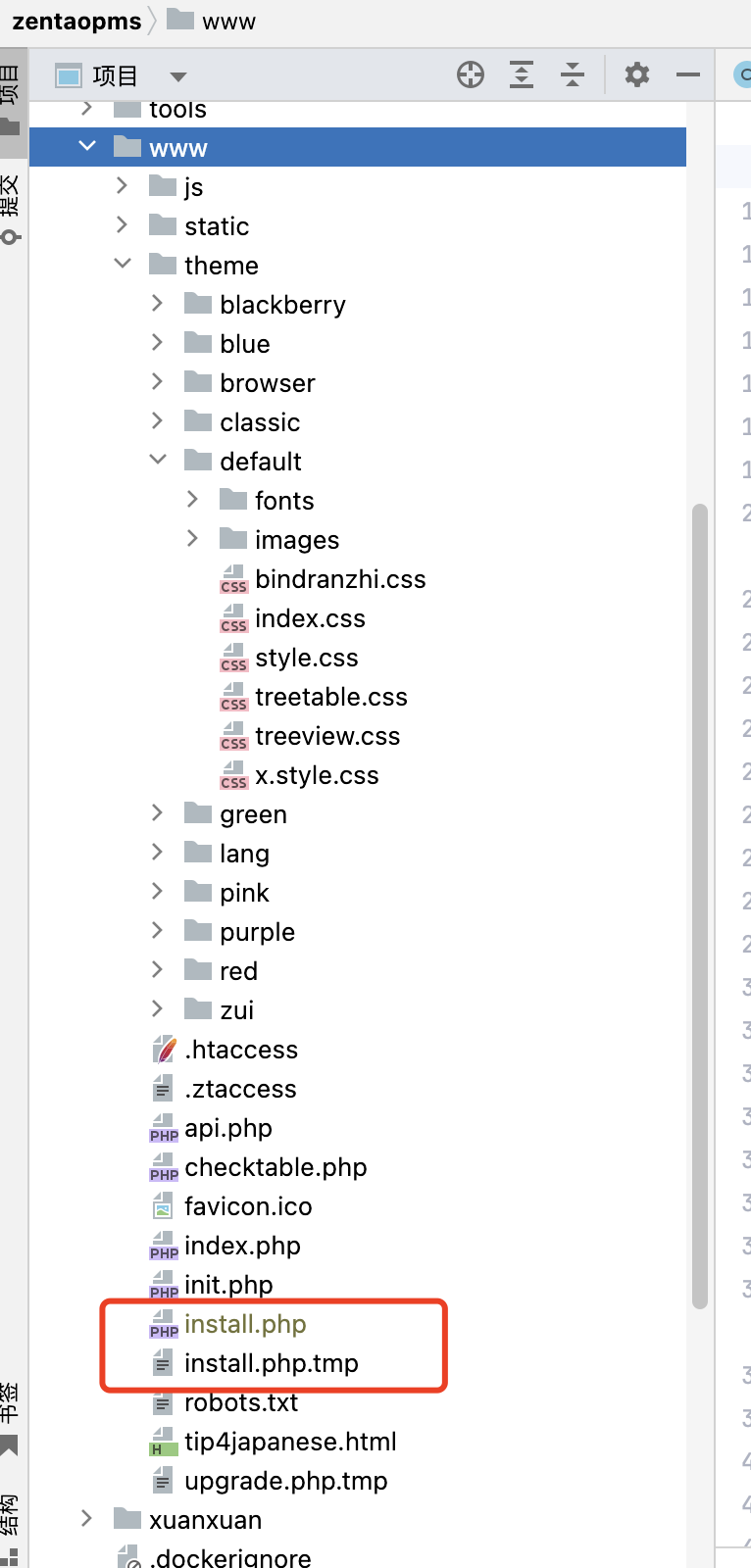Click the .htaccess feather icon
The height and width of the screenshot is (1568, 751).
click(164, 1050)
